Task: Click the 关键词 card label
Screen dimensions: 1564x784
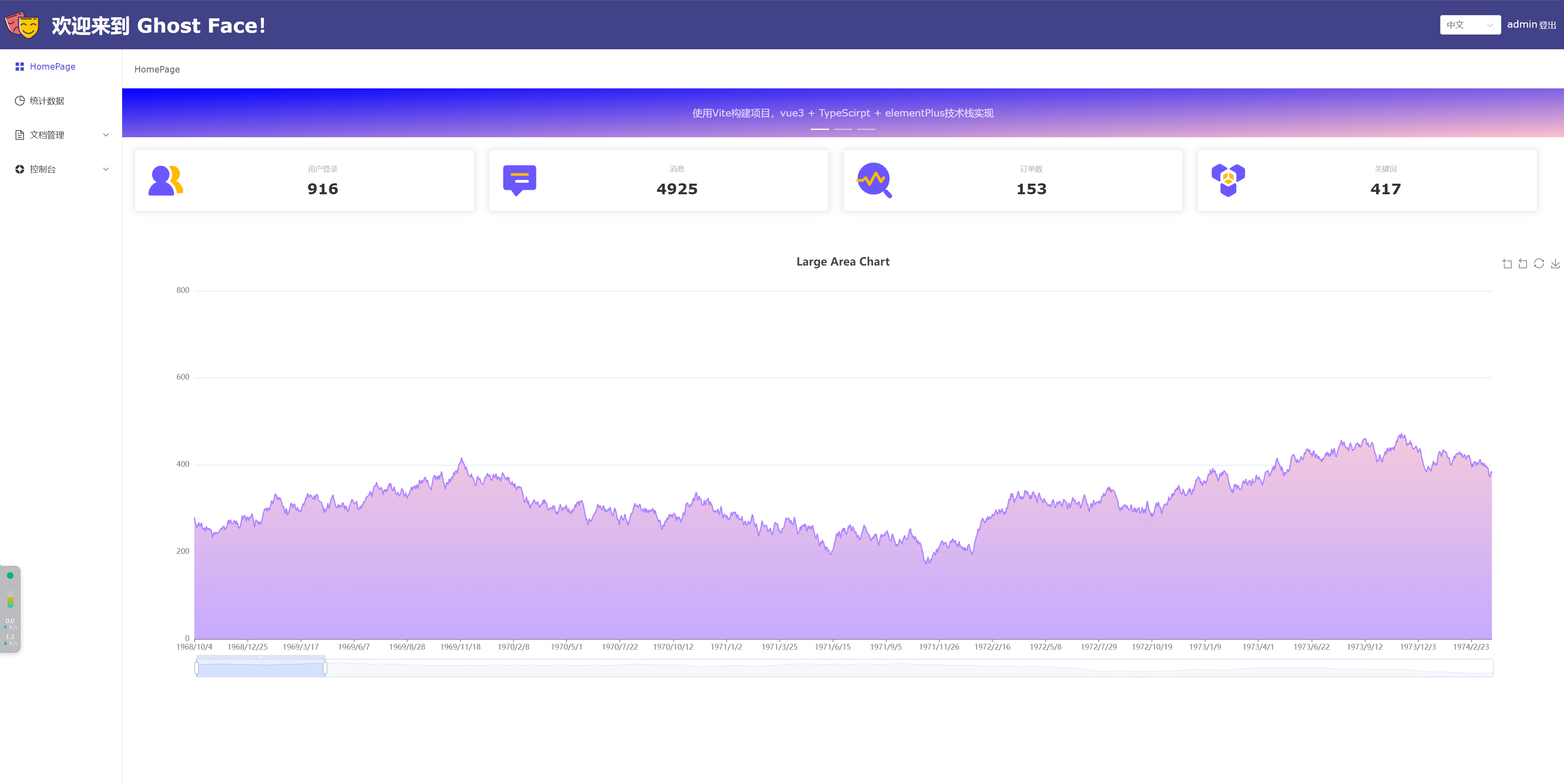Action: [x=1386, y=169]
